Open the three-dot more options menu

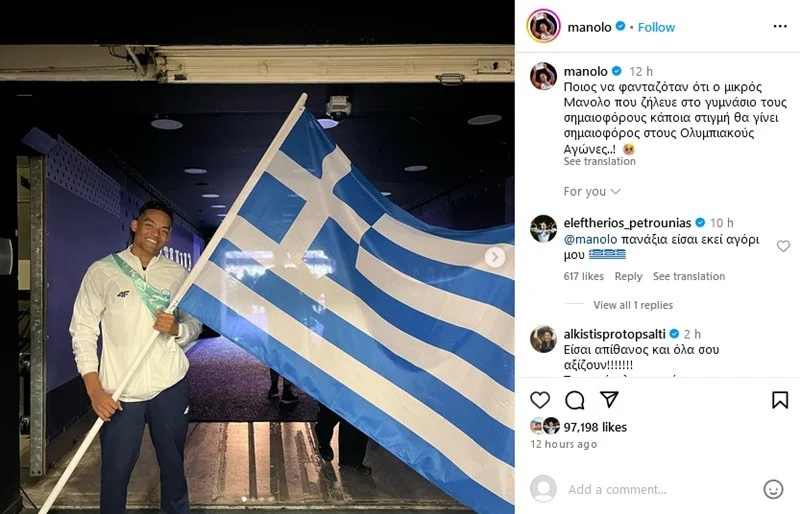pyautogui.click(x=780, y=27)
